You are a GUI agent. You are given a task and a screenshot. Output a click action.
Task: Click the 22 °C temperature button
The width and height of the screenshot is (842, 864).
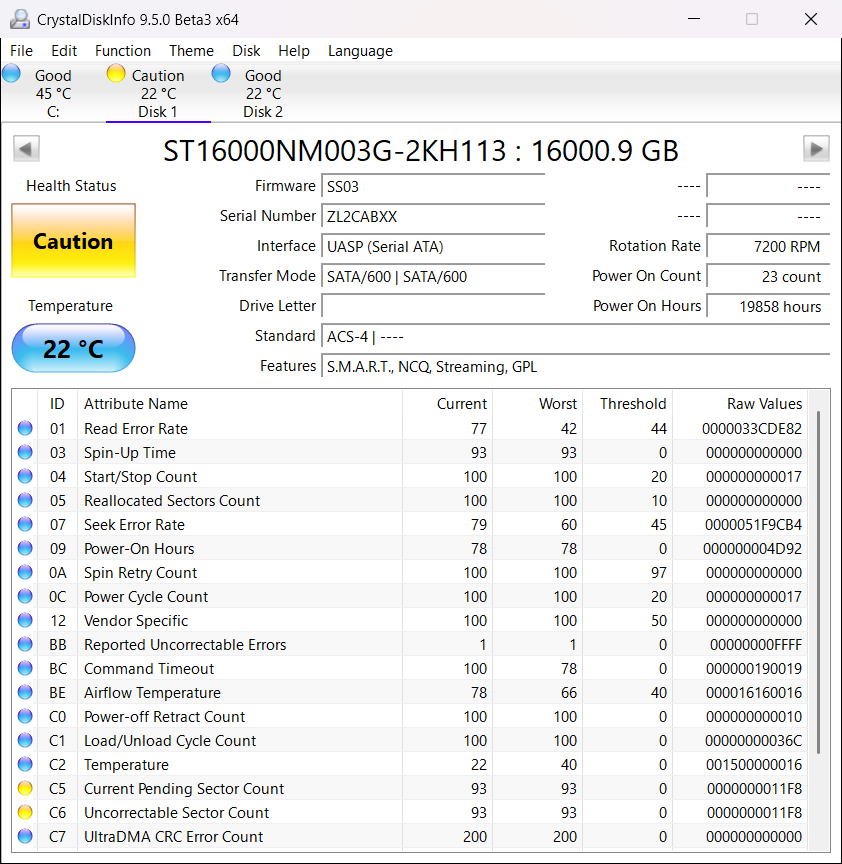[x=73, y=348]
